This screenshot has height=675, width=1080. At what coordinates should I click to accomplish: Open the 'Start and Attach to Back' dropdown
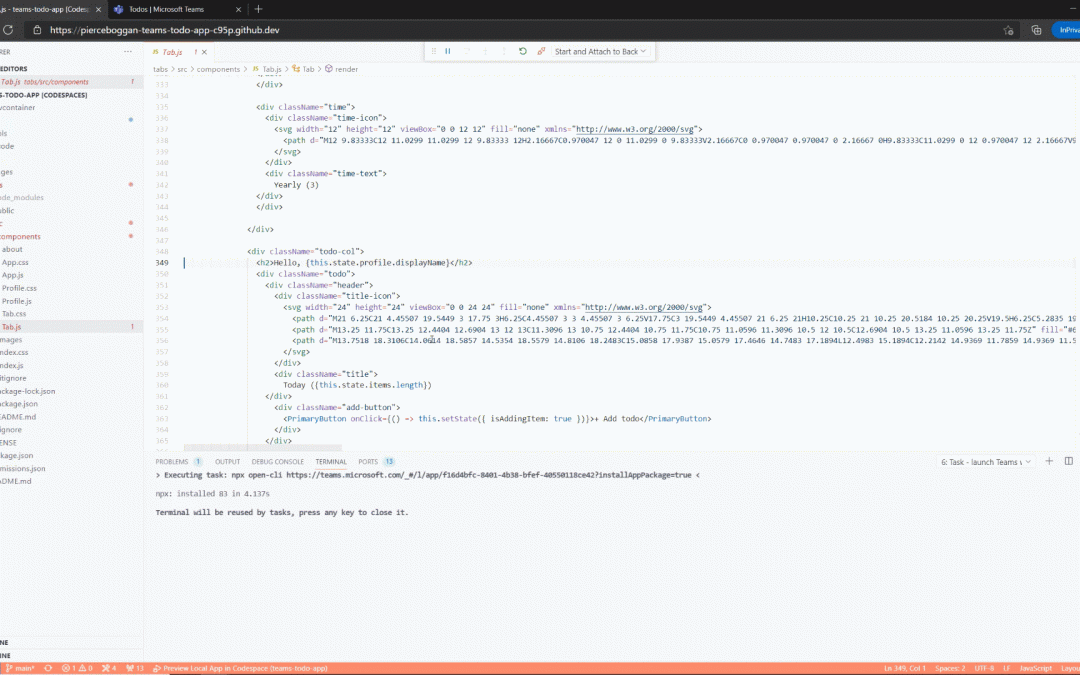pyautogui.click(x=600, y=51)
